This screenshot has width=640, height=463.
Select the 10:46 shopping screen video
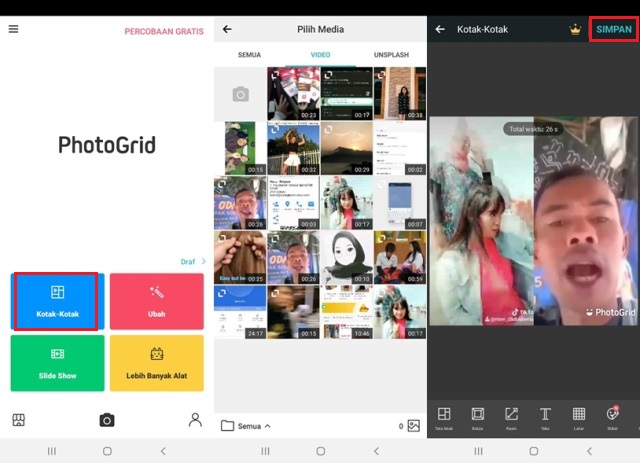pyautogui.click(x=347, y=312)
